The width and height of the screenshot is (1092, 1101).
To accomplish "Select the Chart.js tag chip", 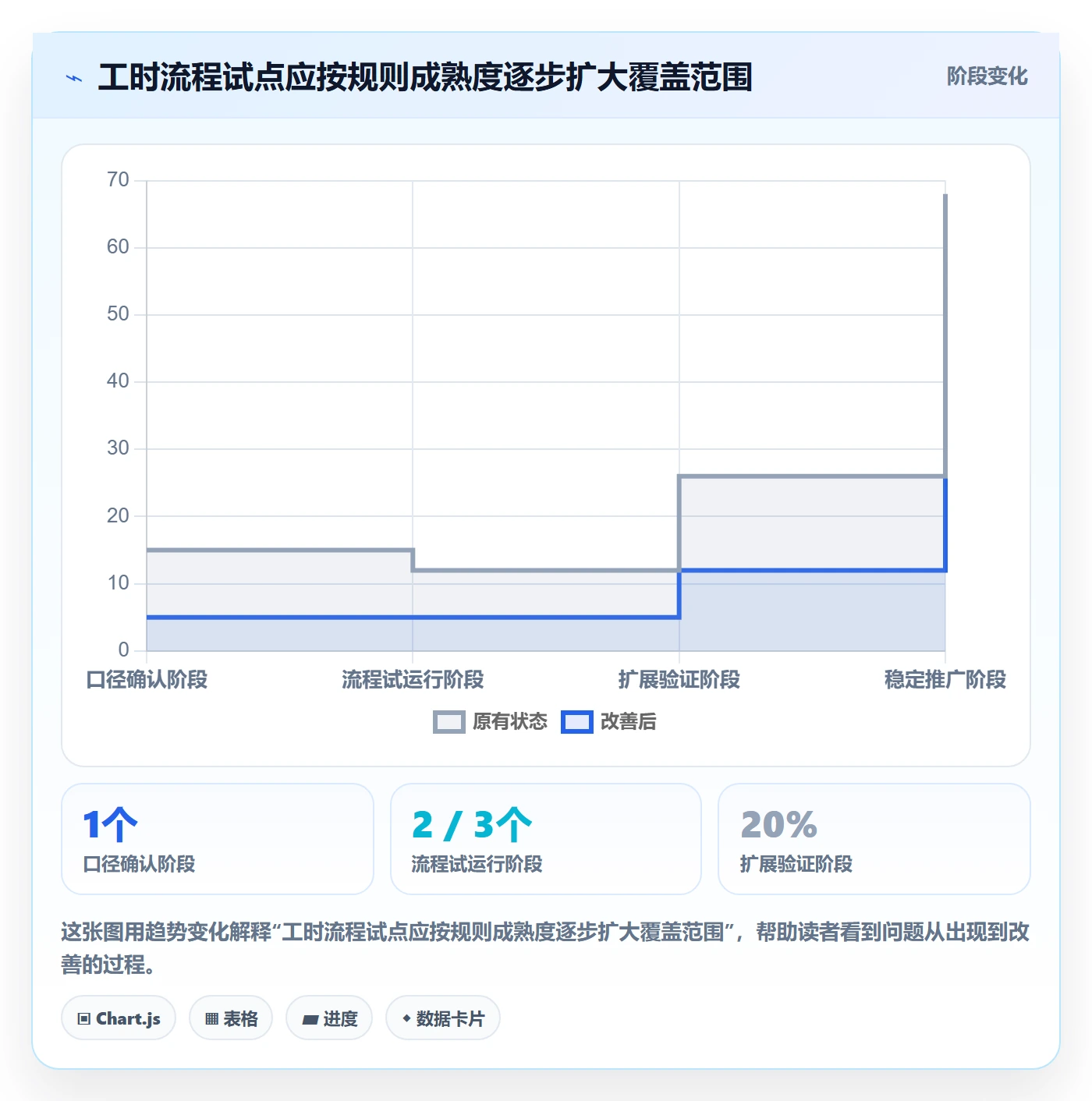I will coord(119,1018).
